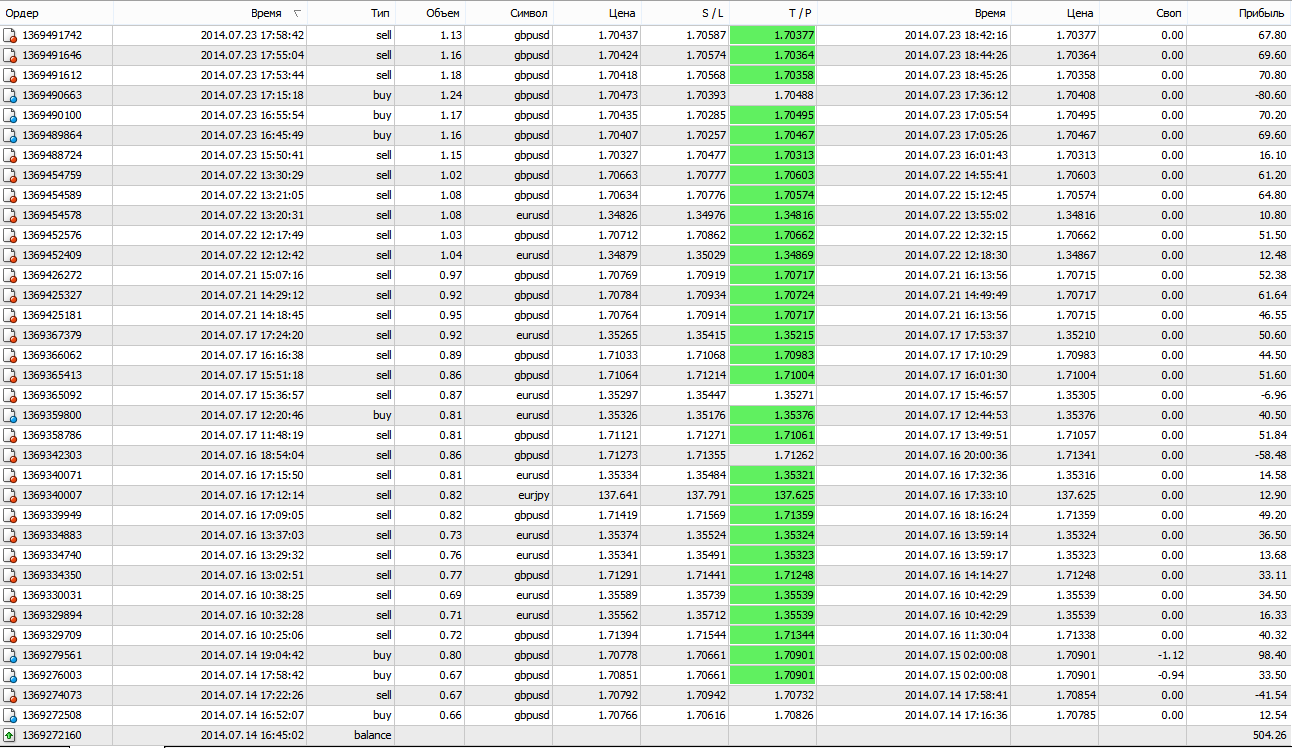Image resolution: width=1292 pixels, height=748 pixels.
Task: Click order icon for 1369276003
Action: pos(10,675)
